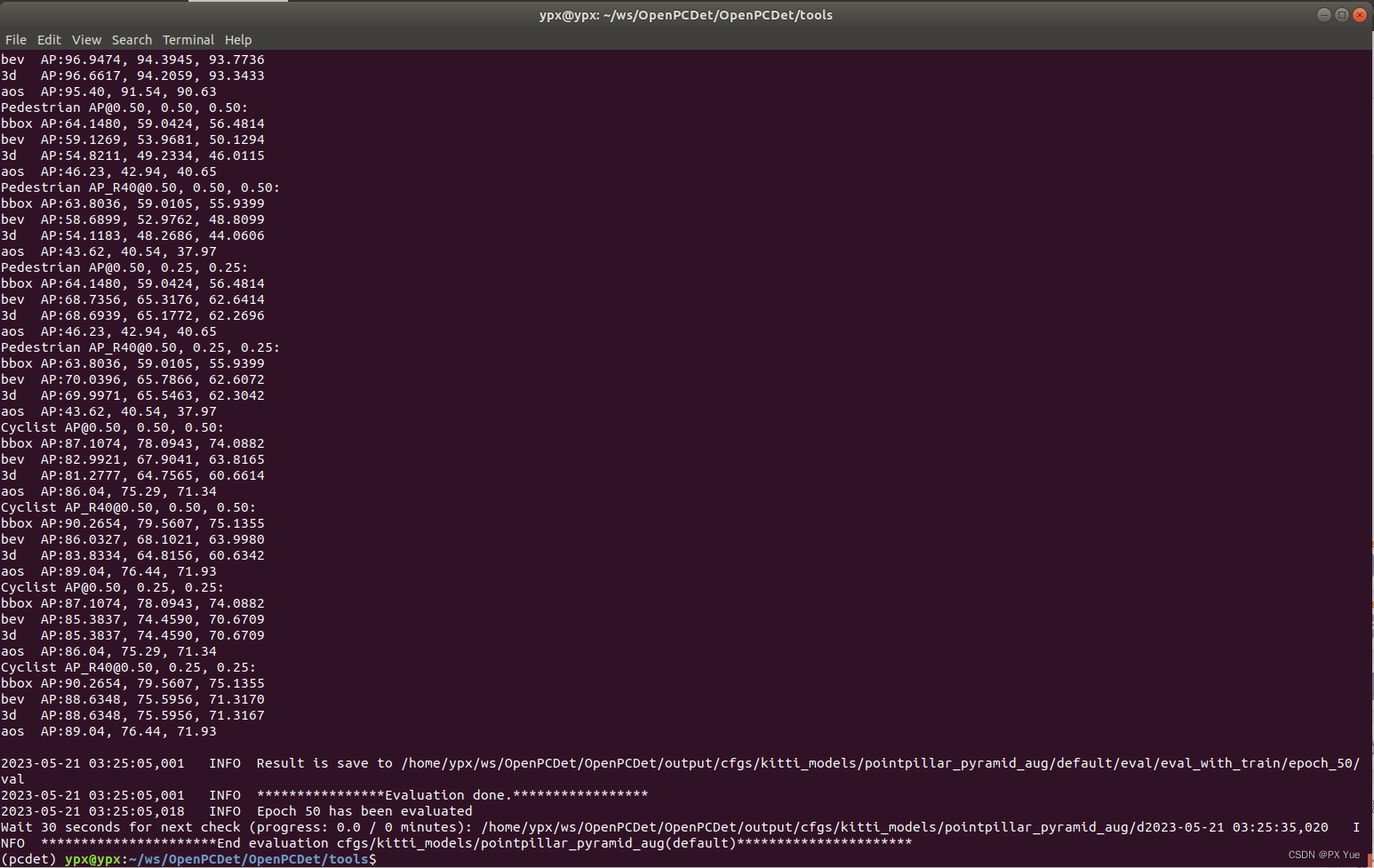The image size is (1374, 868).
Task: Click line 'Cyclist AP_R40@0.50, 0.50, 0.50:'
Action: click(129, 507)
